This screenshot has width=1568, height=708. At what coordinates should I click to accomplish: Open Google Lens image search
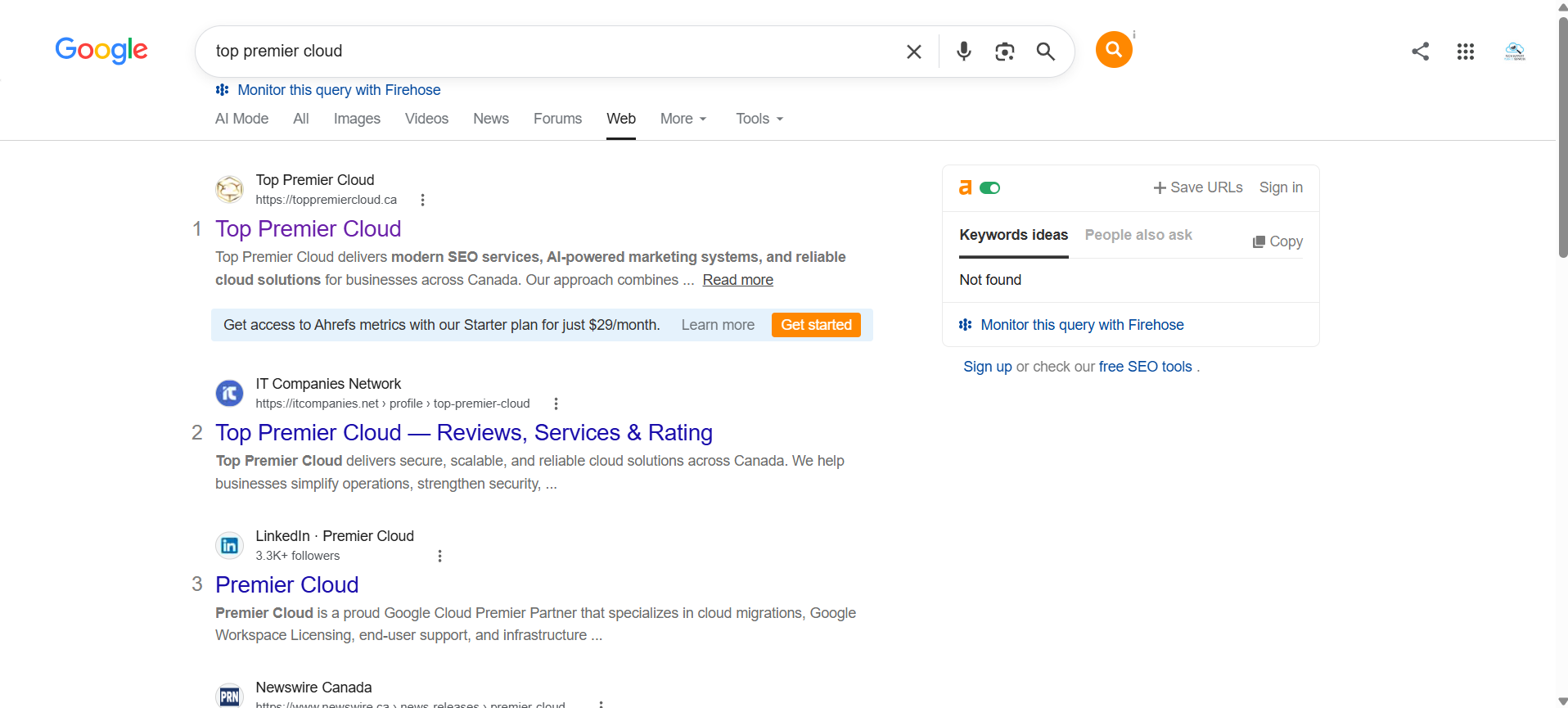tap(1005, 52)
